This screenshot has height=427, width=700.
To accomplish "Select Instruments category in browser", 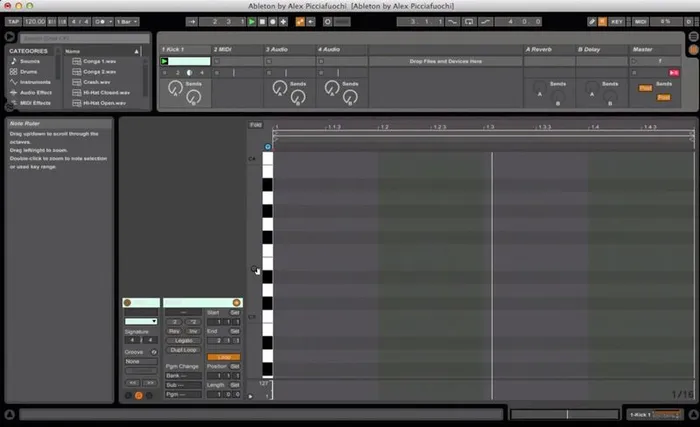I will [x=35, y=82].
